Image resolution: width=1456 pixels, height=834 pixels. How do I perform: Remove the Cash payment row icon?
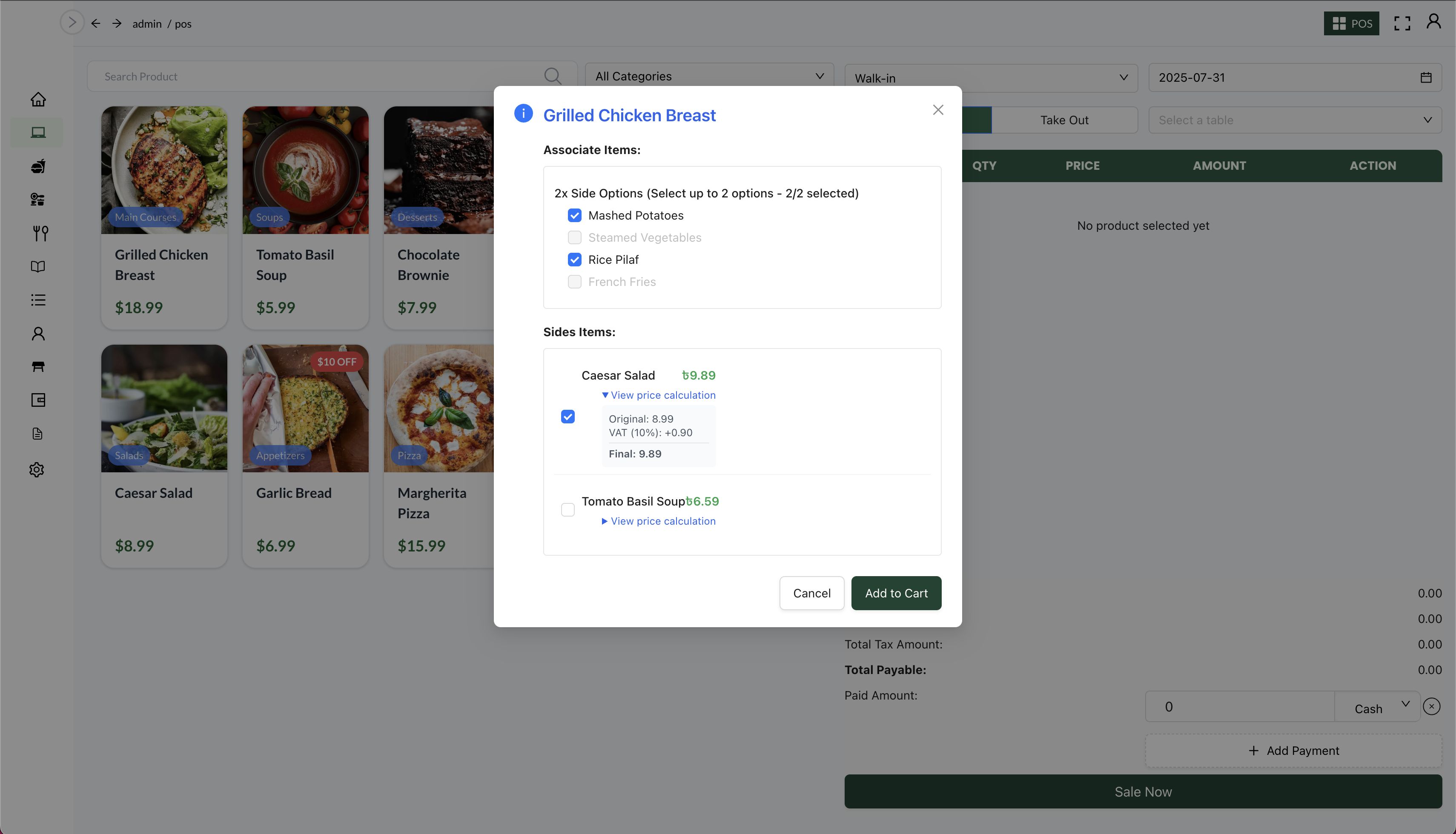(1431, 707)
